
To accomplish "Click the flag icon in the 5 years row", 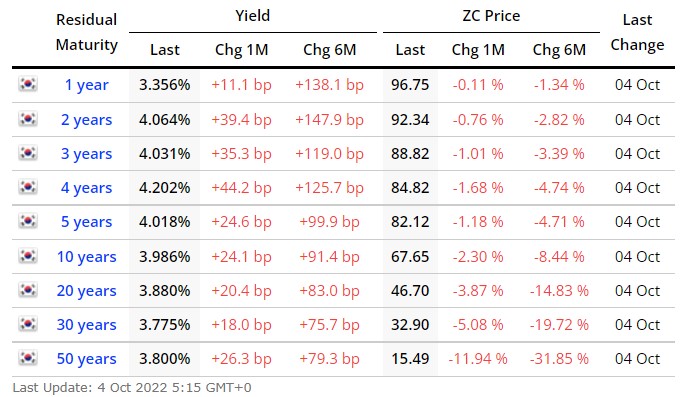I will [x=28, y=221].
